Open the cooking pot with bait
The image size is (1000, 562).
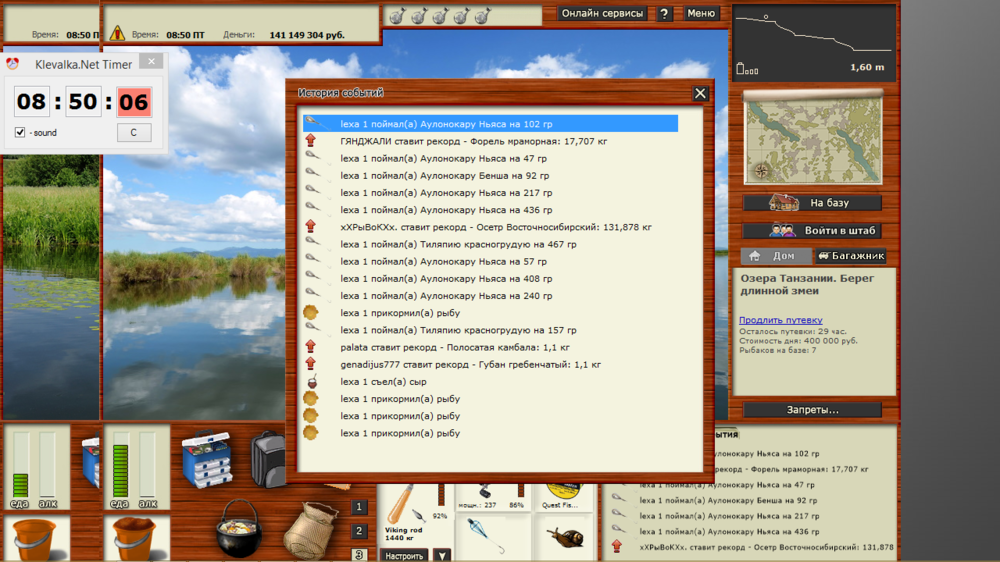pos(239,529)
